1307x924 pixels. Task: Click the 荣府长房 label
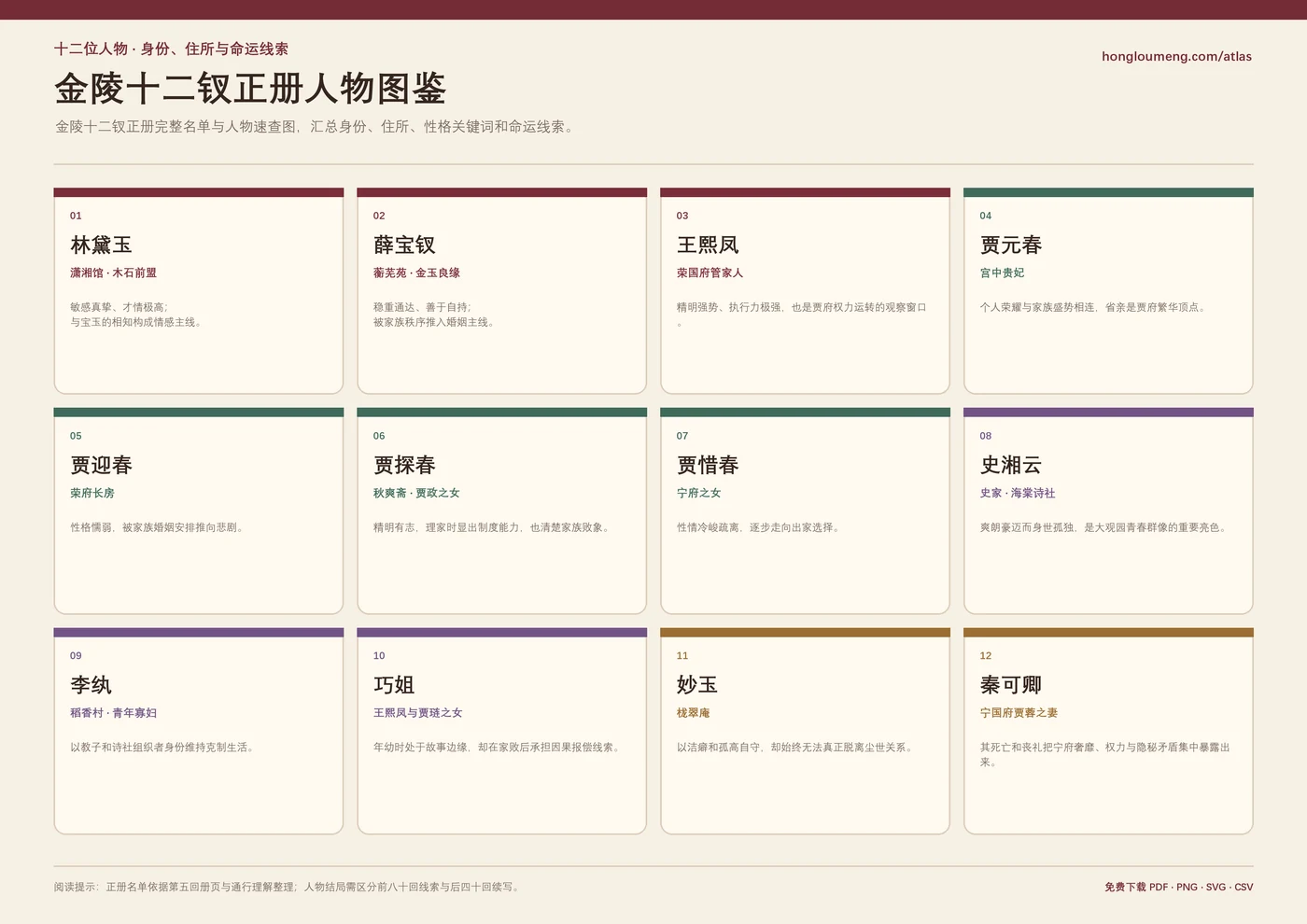pyautogui.click(x=91, y=493)
